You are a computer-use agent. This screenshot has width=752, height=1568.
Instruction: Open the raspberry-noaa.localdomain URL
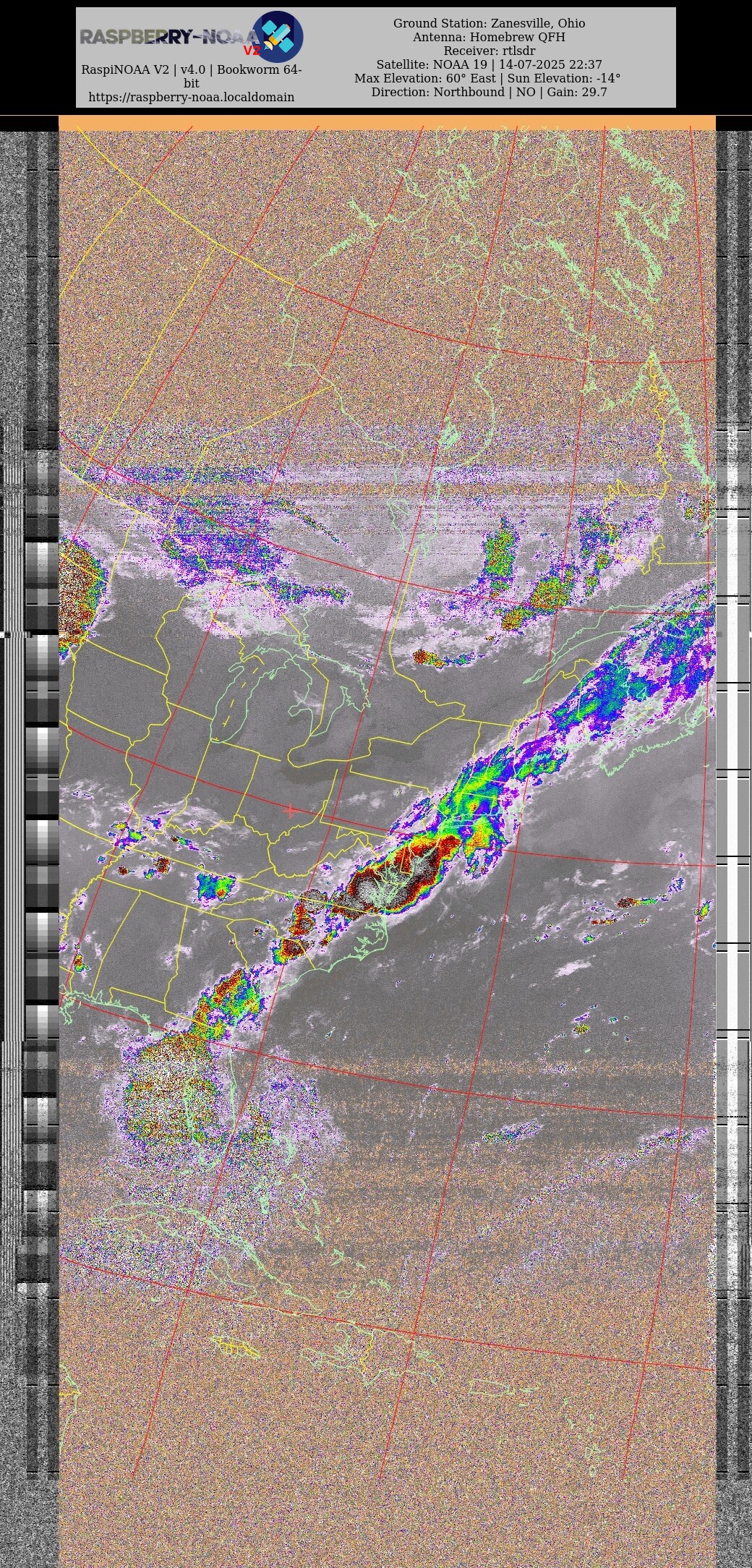(191, 97)
